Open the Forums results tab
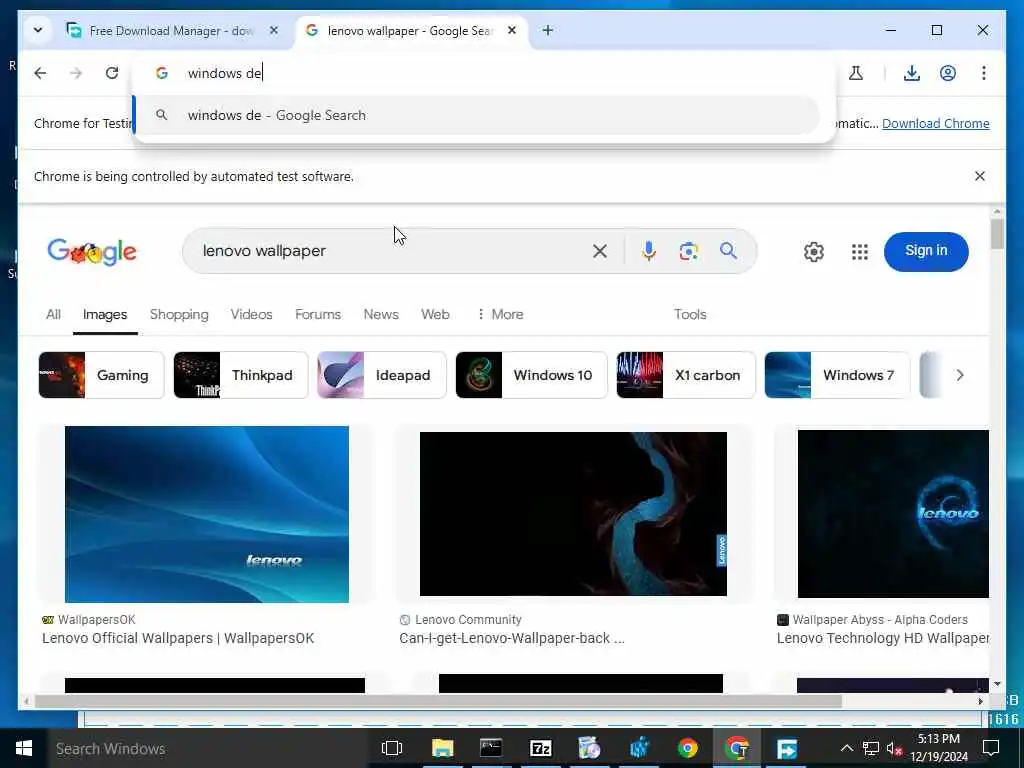 [x=318, y=315]
